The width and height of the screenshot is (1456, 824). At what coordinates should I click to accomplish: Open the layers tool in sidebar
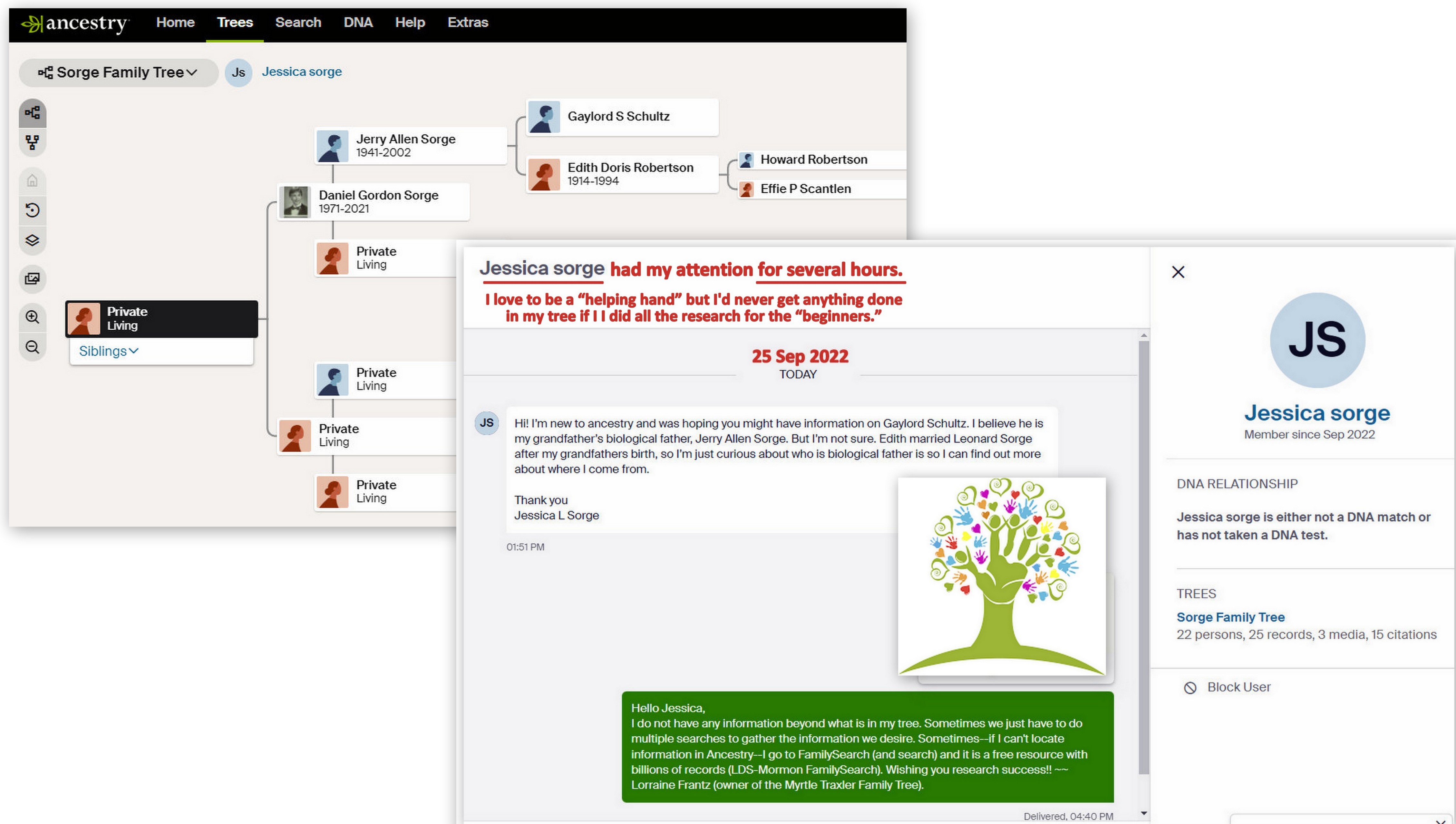(32, 240)
